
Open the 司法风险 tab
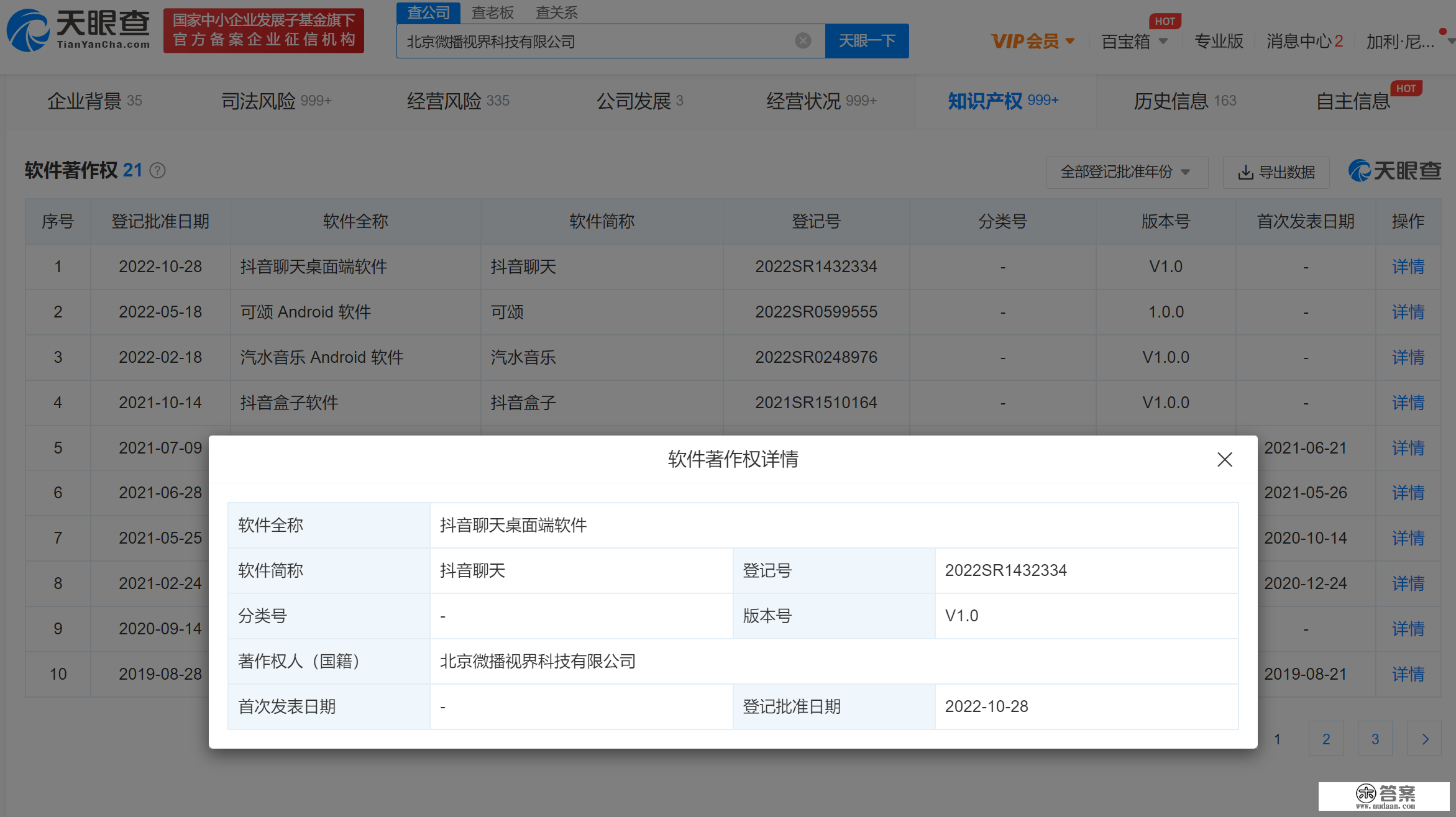tap(277, 101)
